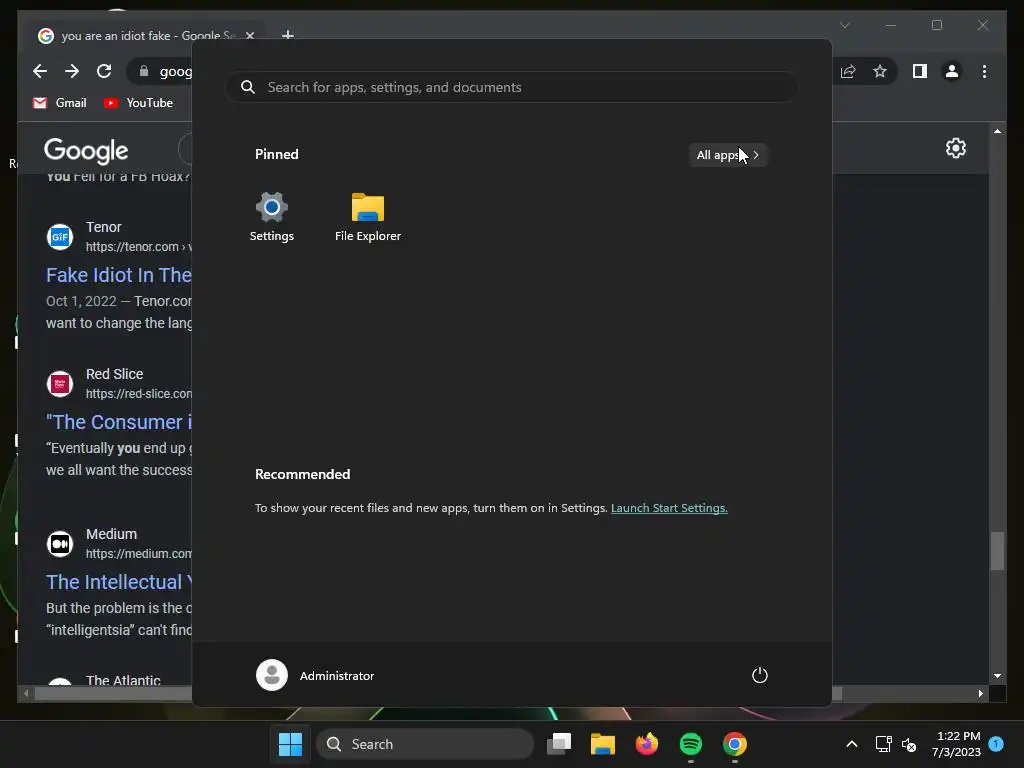Screen dimensions: 1024x768
Task: Open Spotify from the taskbar
Action: click(x=690, y=744)
